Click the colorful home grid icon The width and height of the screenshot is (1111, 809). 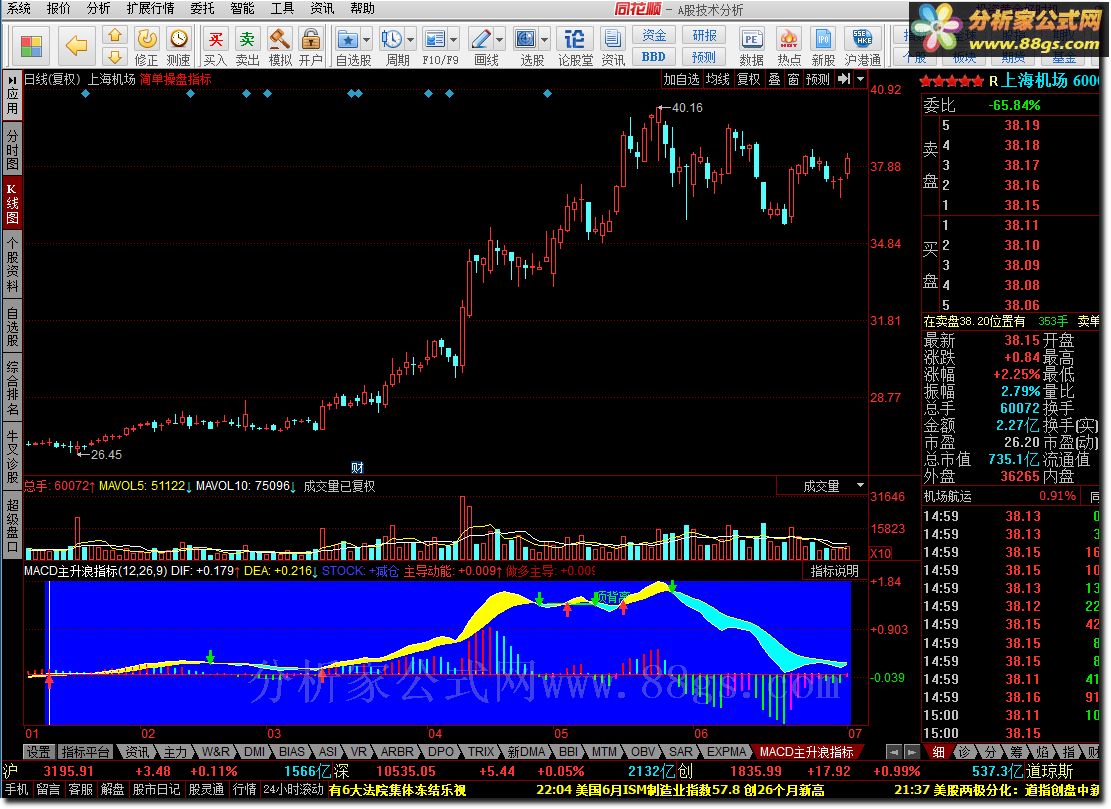click(31, 47)
